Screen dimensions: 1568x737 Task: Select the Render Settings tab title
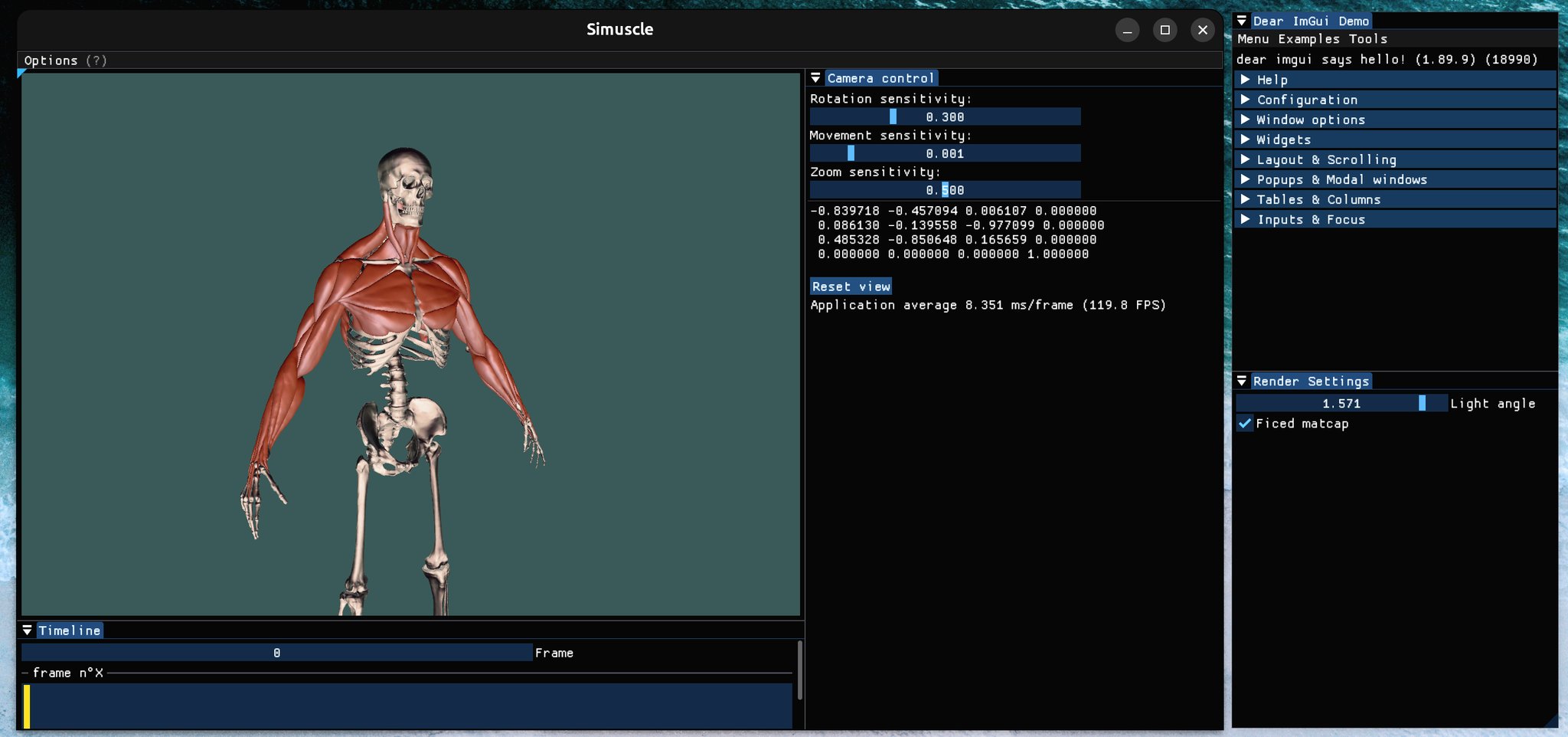click(x=1311, y=382)
